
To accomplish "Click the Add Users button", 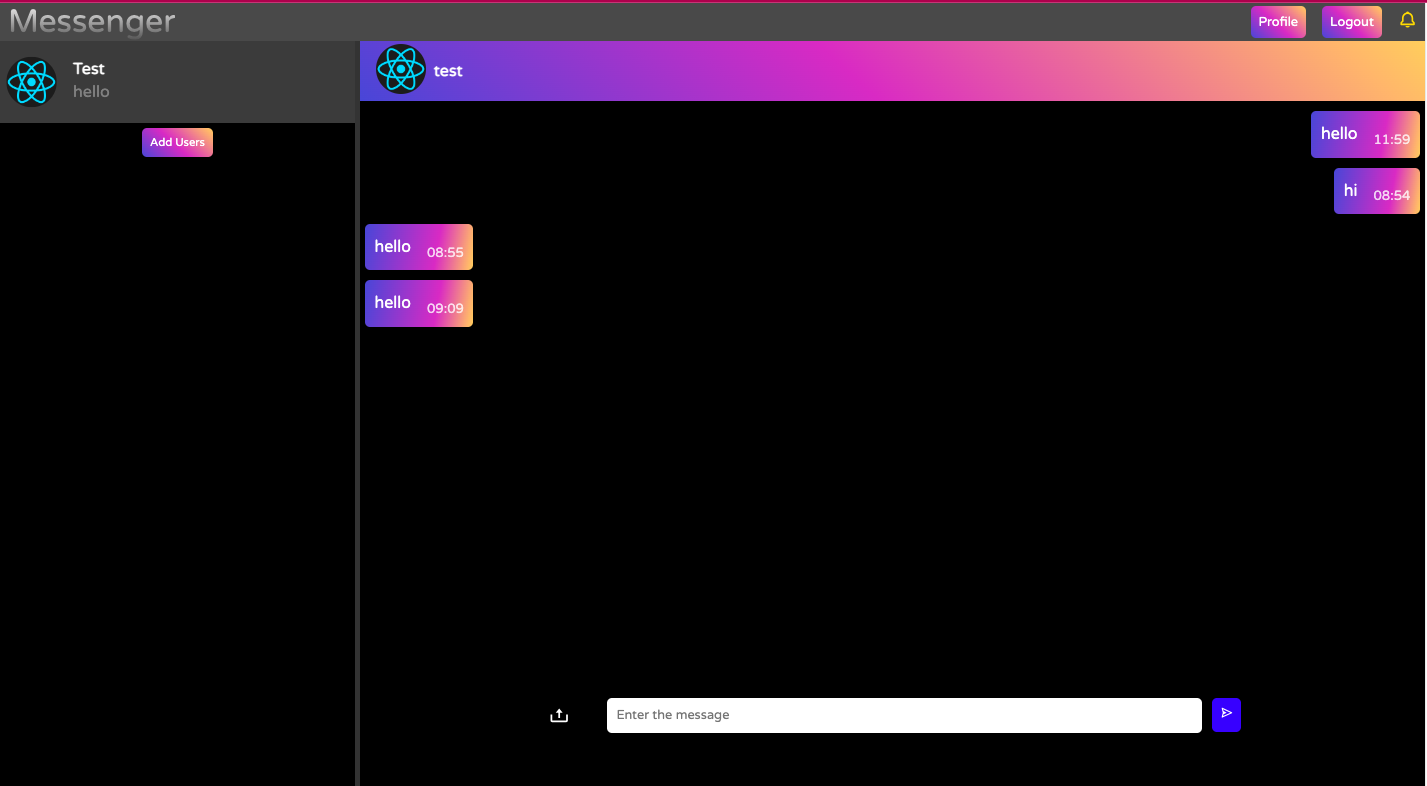I will click(x=177, y=142).
